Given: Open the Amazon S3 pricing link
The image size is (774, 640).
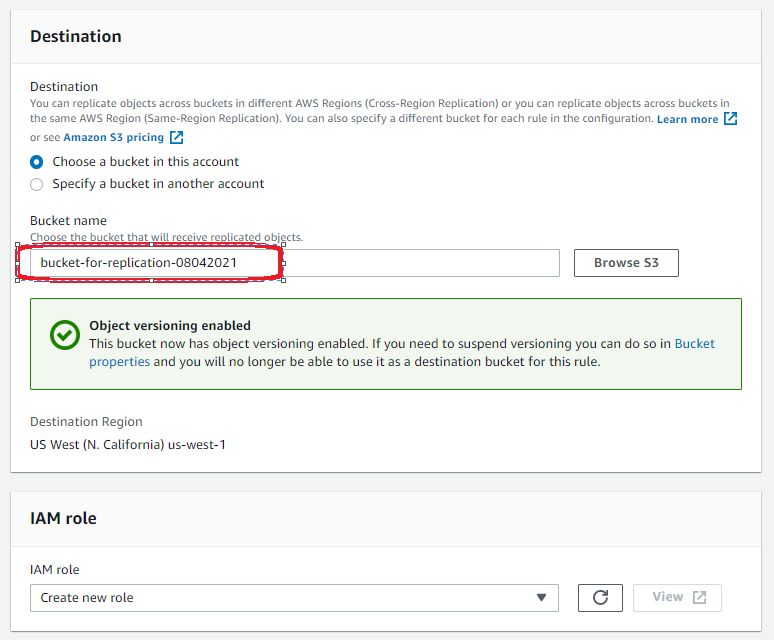Looking at the screenshot, I should [x=112, y=137].
